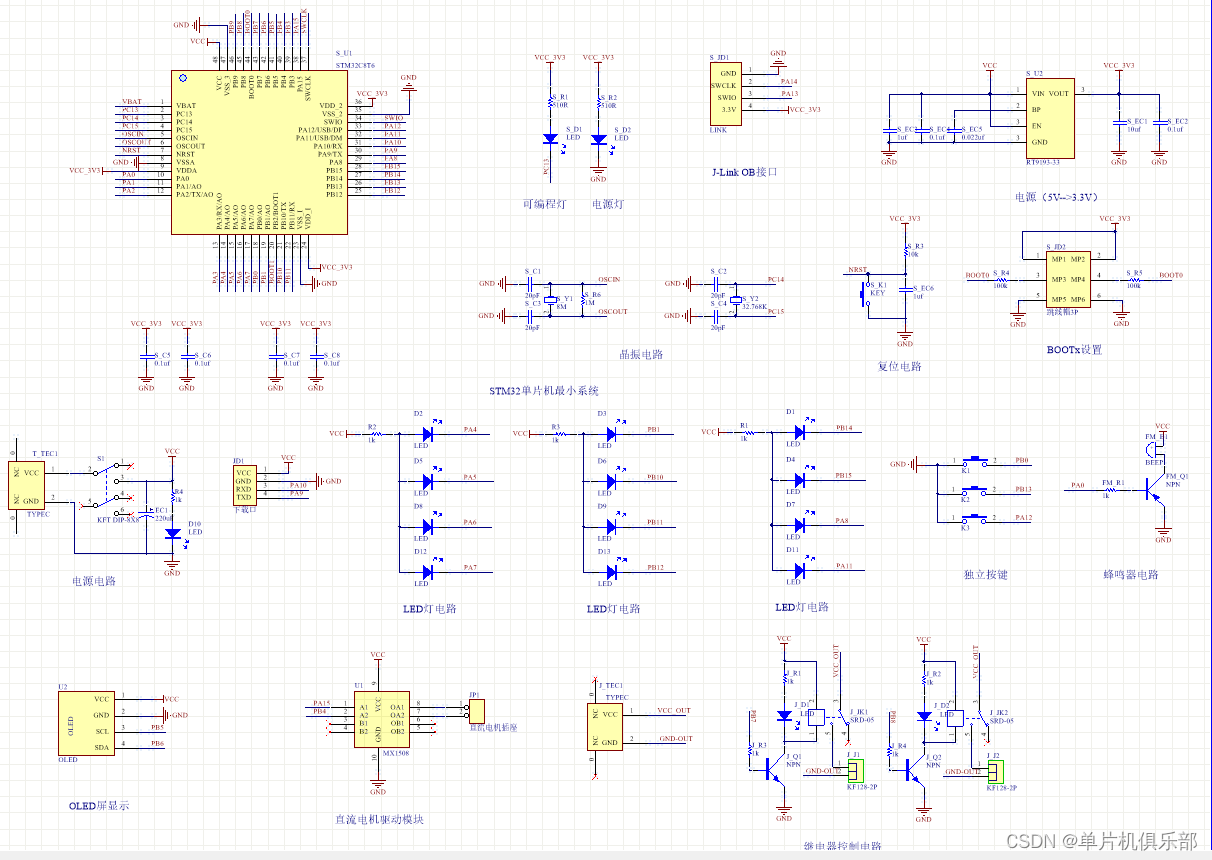Image resolution: width=1212 pixels, height=860 pixels.
Task: Select the green J_J2 KF128-2P terminal
Action: (994, 770)
